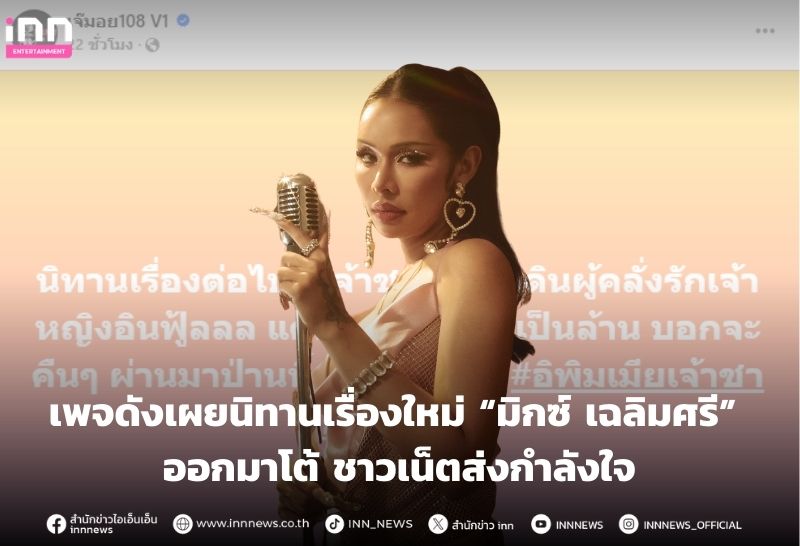The height and width of the screenshot is (546, 800).
Task: Click the TikTok icon
Action: [x=334, y=524]
